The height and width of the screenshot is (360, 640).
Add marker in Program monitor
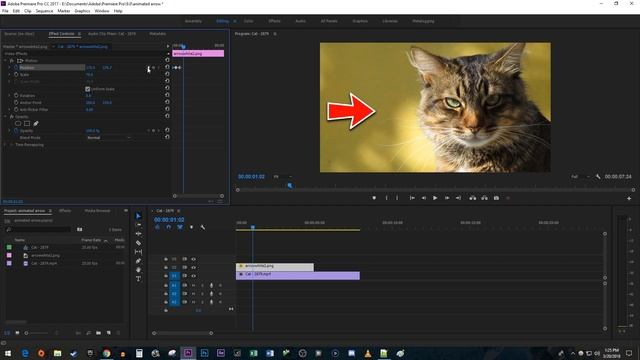(374, 198)
